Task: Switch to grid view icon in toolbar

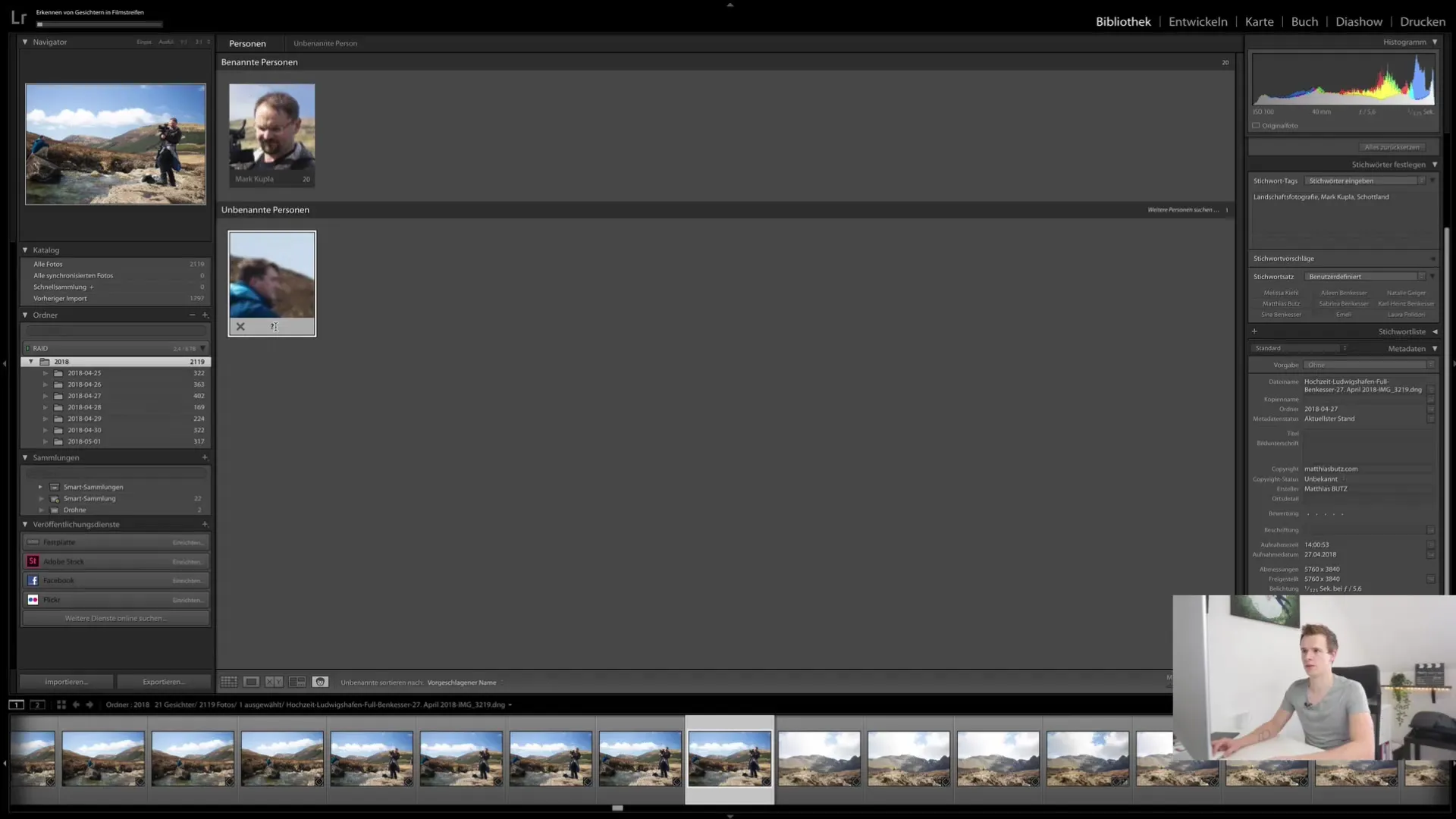Action: click(x=229, y=682)
